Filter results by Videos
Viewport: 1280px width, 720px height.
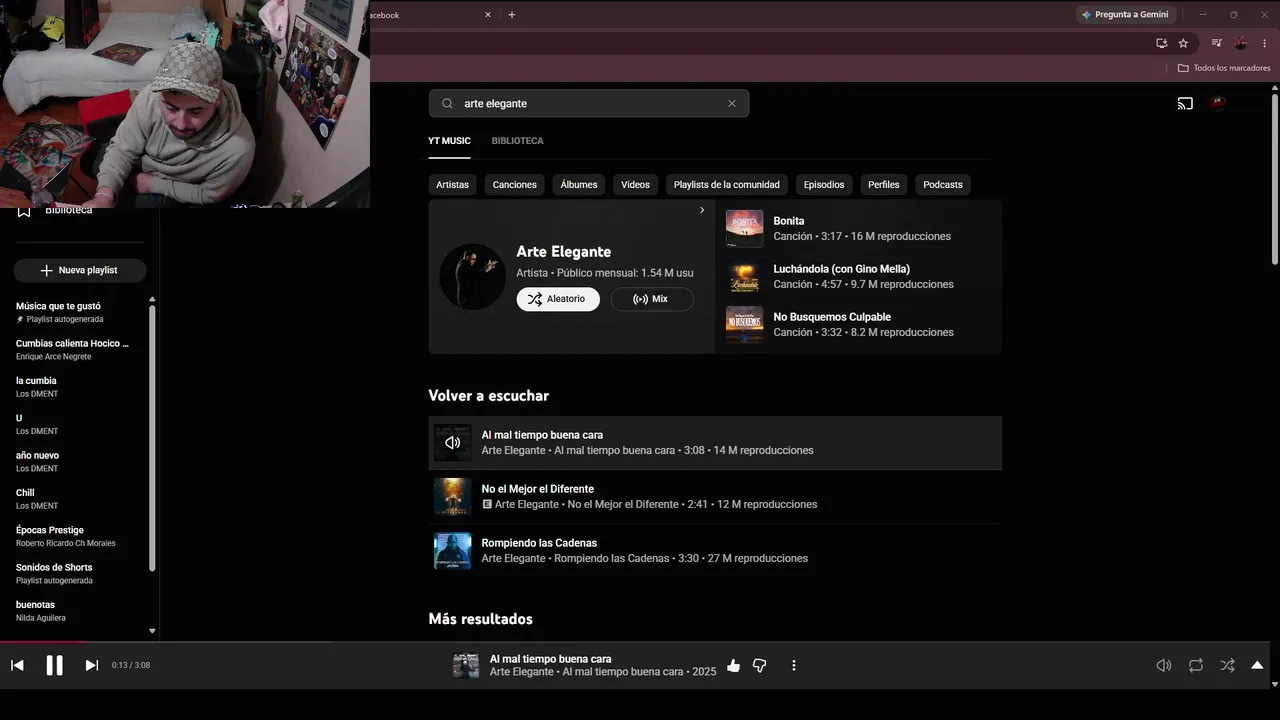tap(635, 185)
